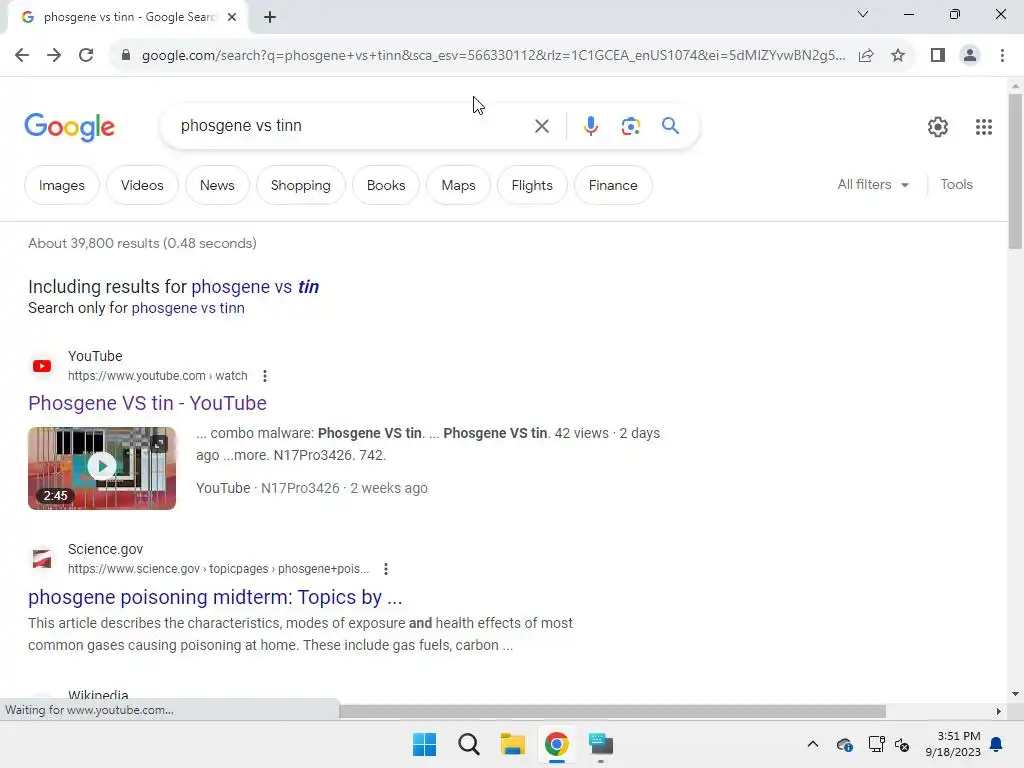Open Google quick settings gear
Screen dimensions: 1024x768
(938, 127)
